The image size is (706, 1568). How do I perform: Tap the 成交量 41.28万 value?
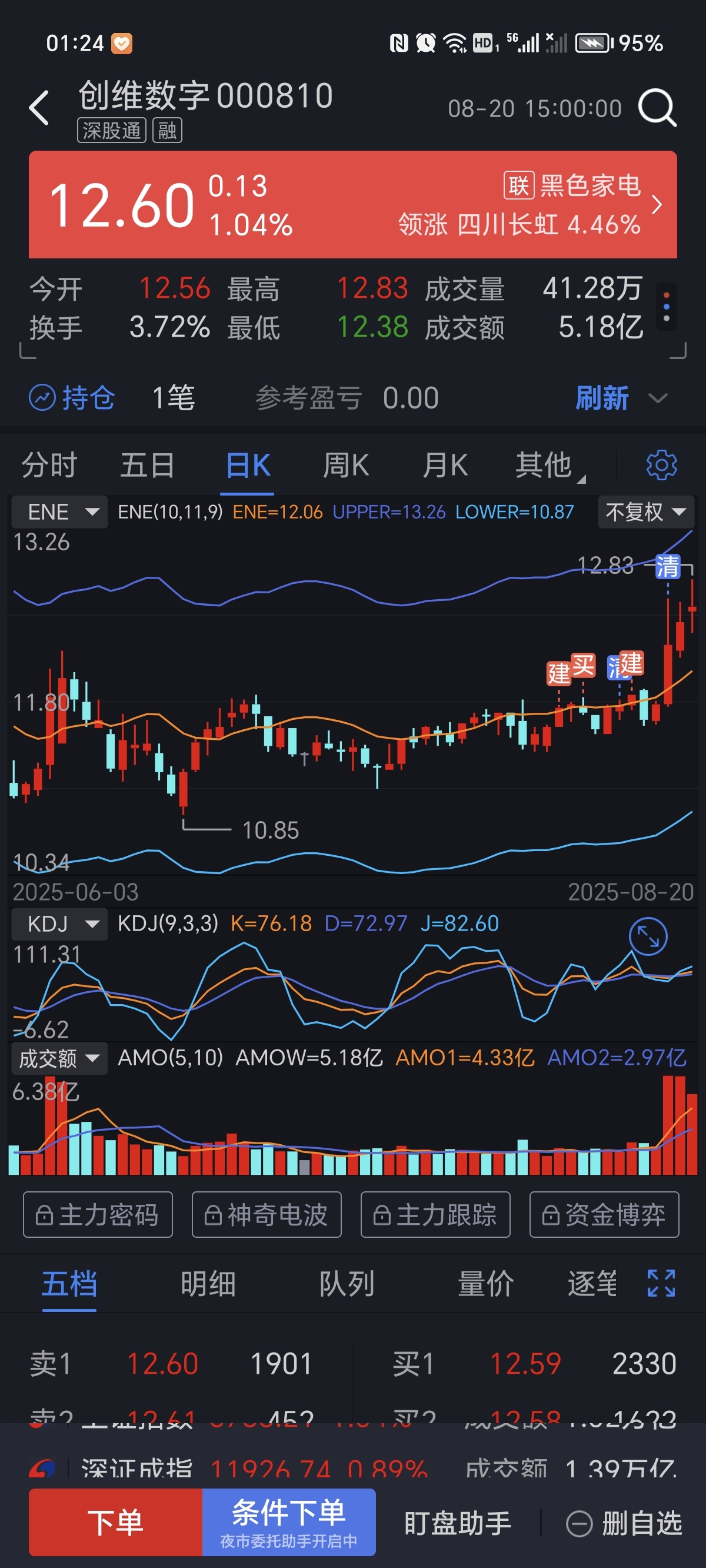pos(593,288)
